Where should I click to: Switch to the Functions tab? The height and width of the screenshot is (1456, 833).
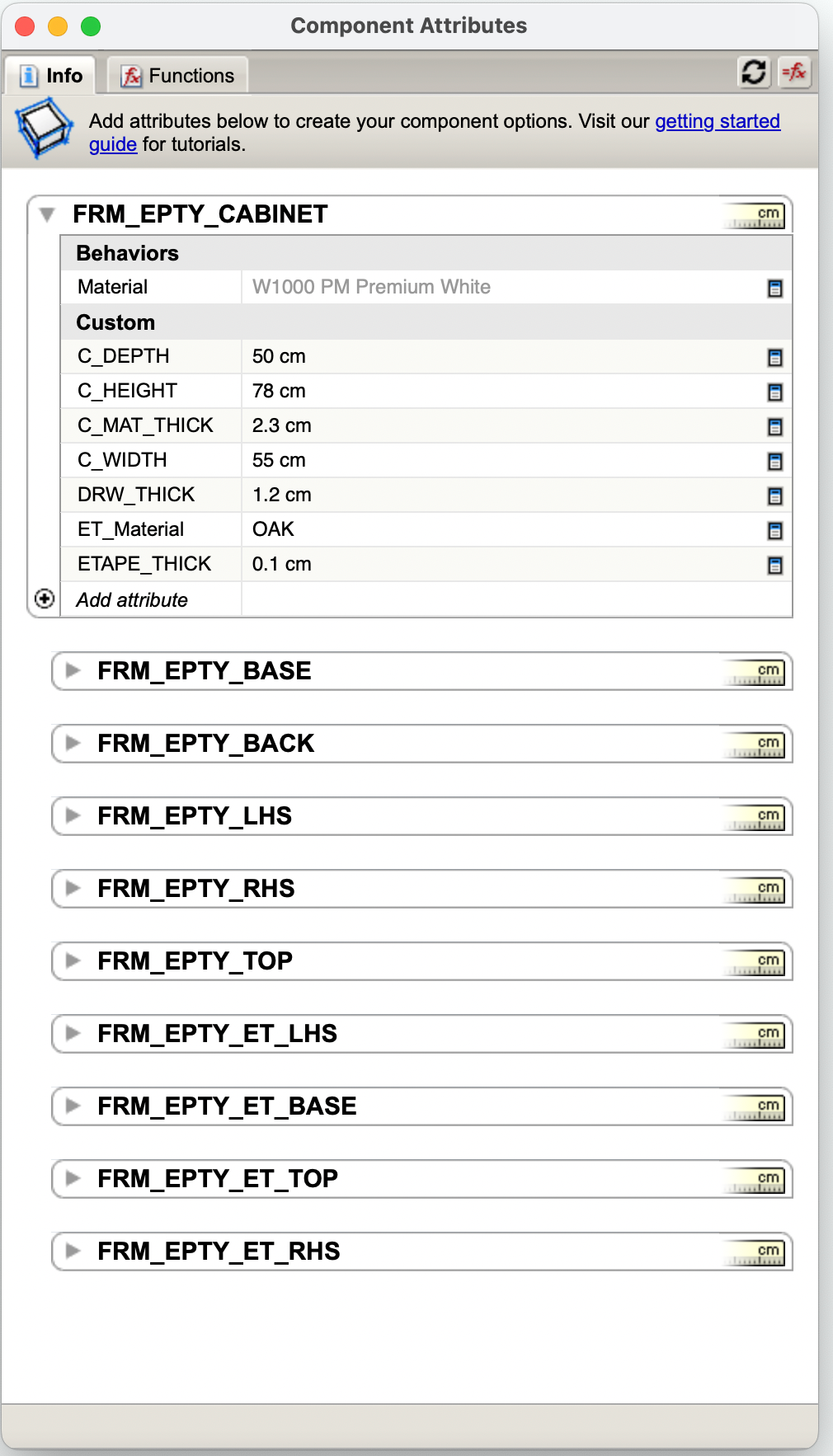click(x=178, y=76)
